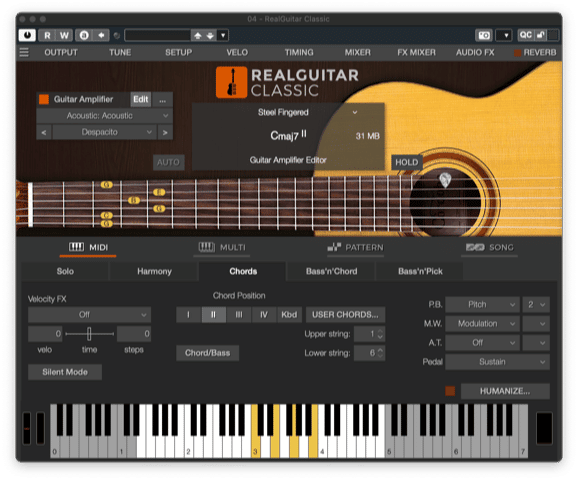This screenshot has height=480, width=578.
Task: Click the A/B compare settings icon
Action: pos(84,35)
